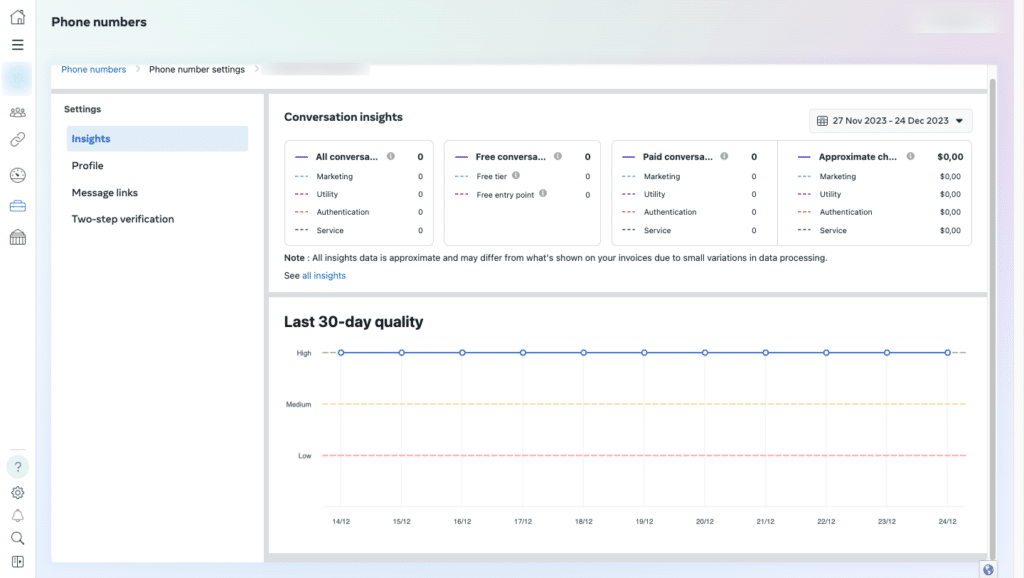
Task: Show notifications via the bell icon
Action: [18, 515]
